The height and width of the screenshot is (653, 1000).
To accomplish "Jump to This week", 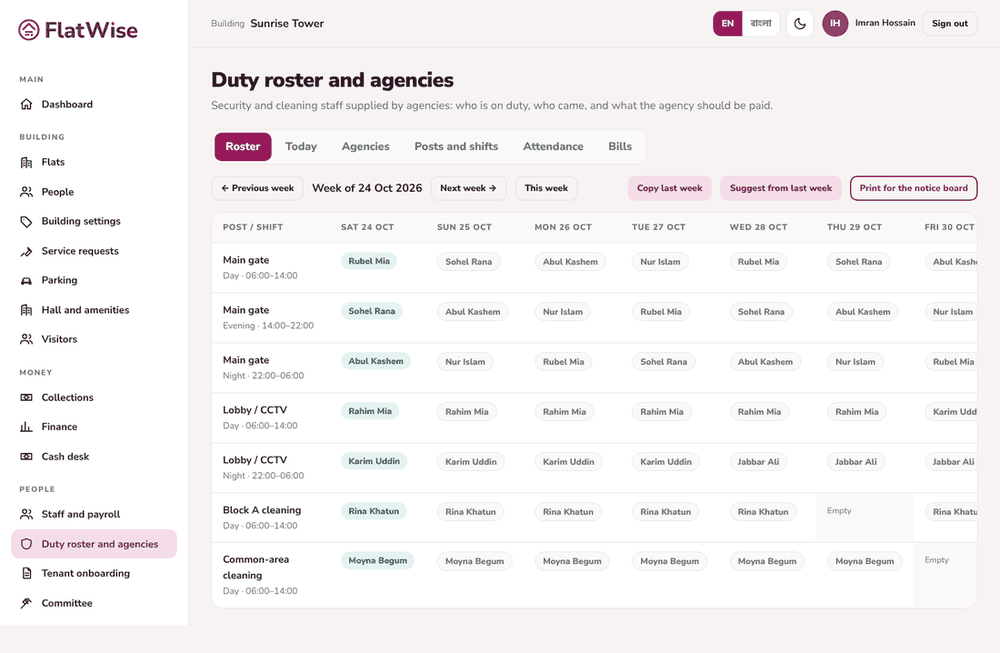I will [x=546, y=188].
